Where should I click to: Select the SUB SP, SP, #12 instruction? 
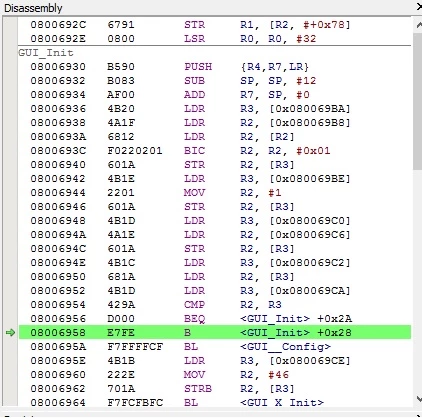pyautogui.click(x=215, y=81)
